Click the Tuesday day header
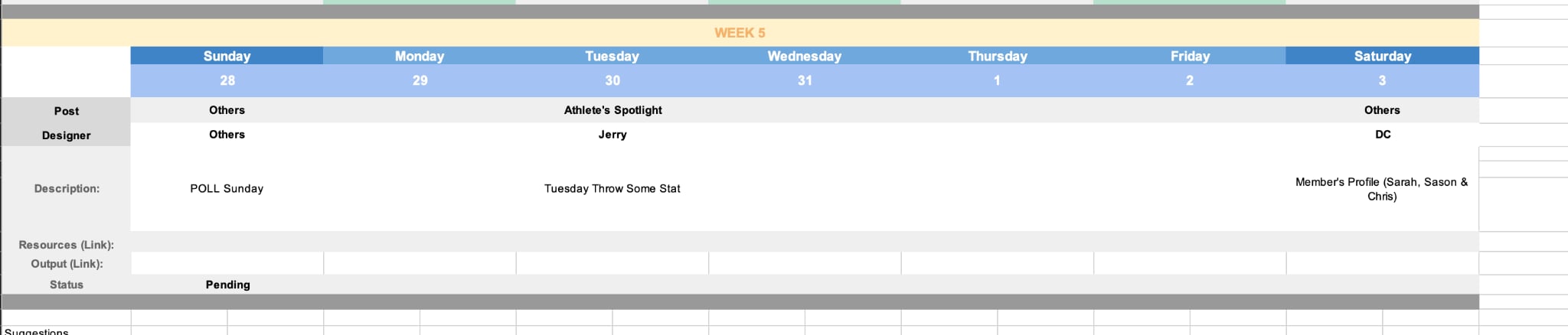Screen dimensions: 1568x335 click(x=612, y=56)
